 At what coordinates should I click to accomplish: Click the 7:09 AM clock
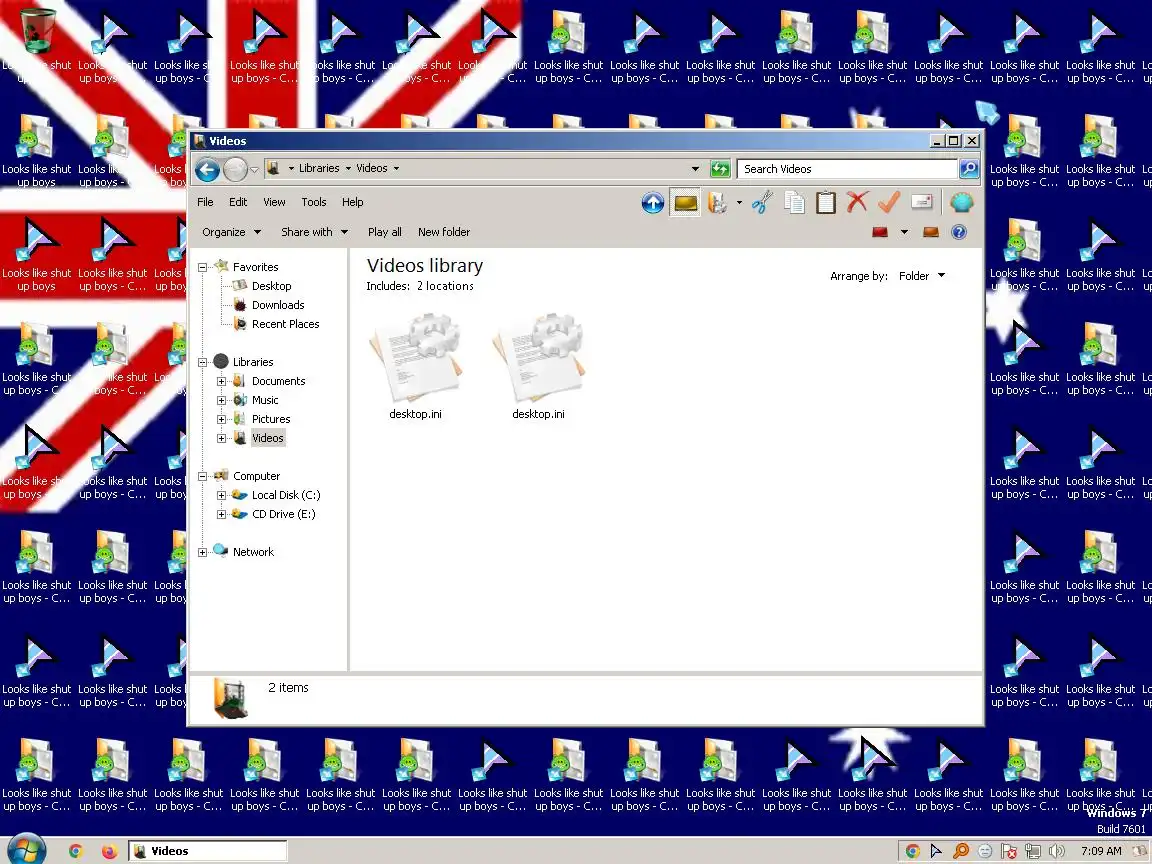tap(1101, 851)
